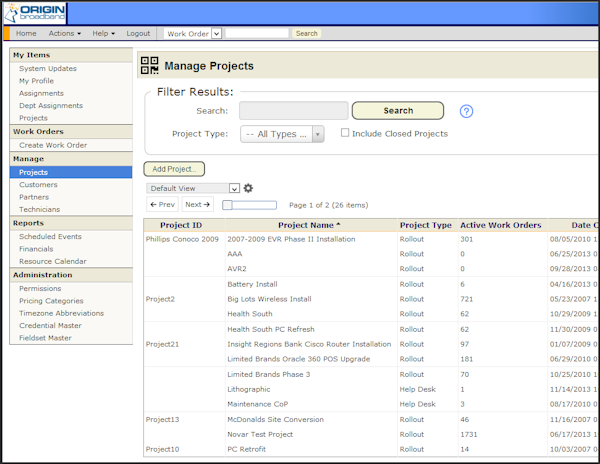Click the top bar Search button
The width and height of the screenshot is (600, 464).
pyautogui.click(x=307, y=33)
